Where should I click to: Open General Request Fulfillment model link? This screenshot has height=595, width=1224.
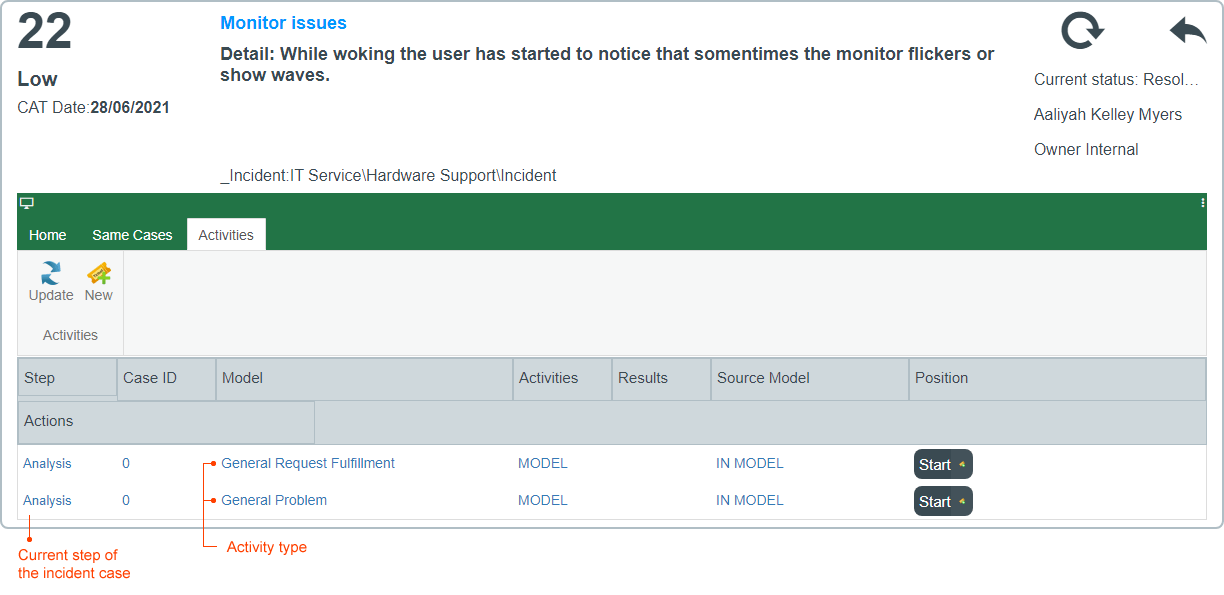308,463
